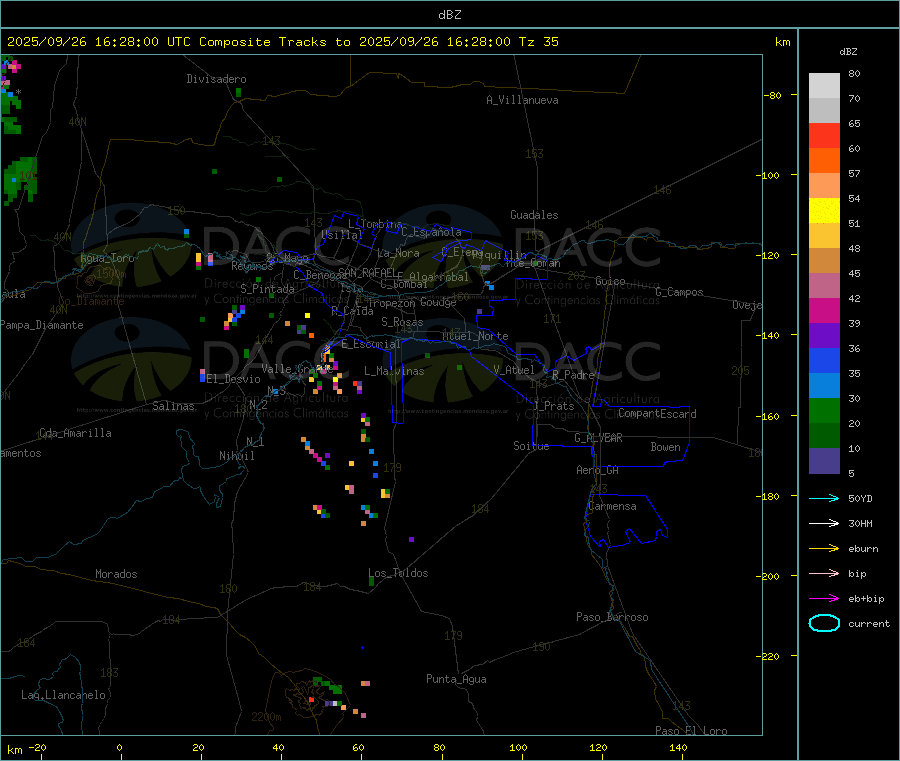Click the yellow eburn arrow icon

pyautogui.click(x=824, y=549)
